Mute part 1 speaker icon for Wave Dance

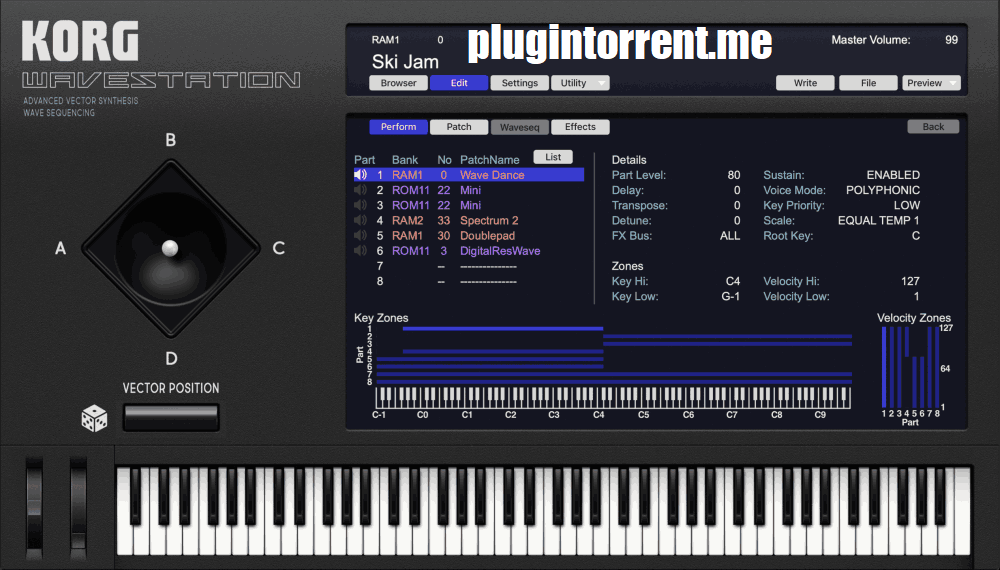point(361,175)
